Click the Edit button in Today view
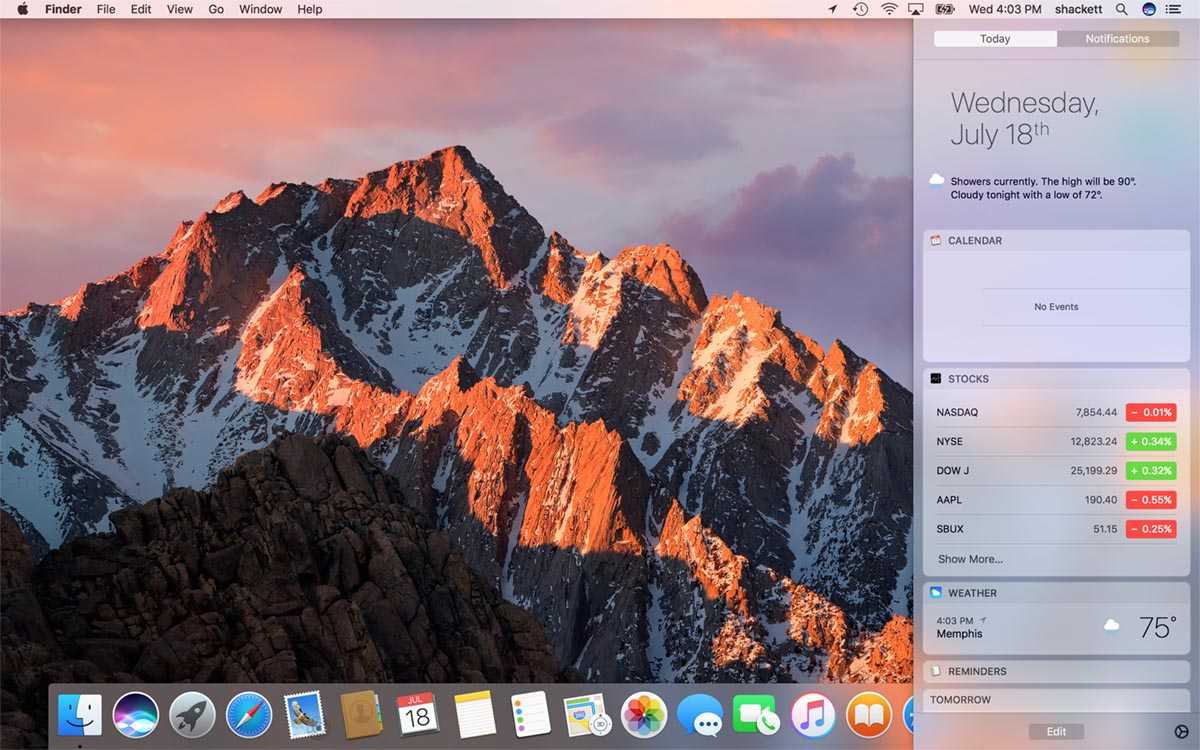Image resolution: width=1200 pixels, height=750 pixels. tap(1056, 732)
